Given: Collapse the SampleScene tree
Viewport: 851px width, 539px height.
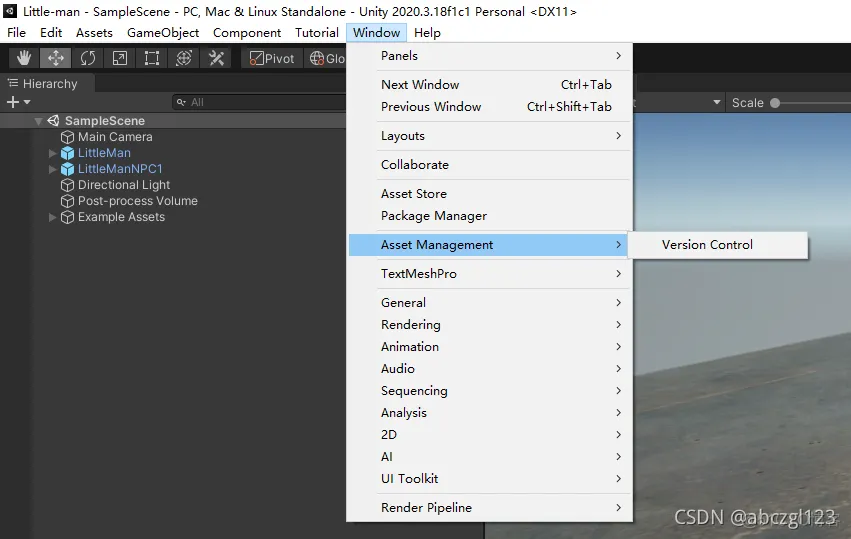Looking at the screenshot, I should pyautogui.click(x=38, y=121).
